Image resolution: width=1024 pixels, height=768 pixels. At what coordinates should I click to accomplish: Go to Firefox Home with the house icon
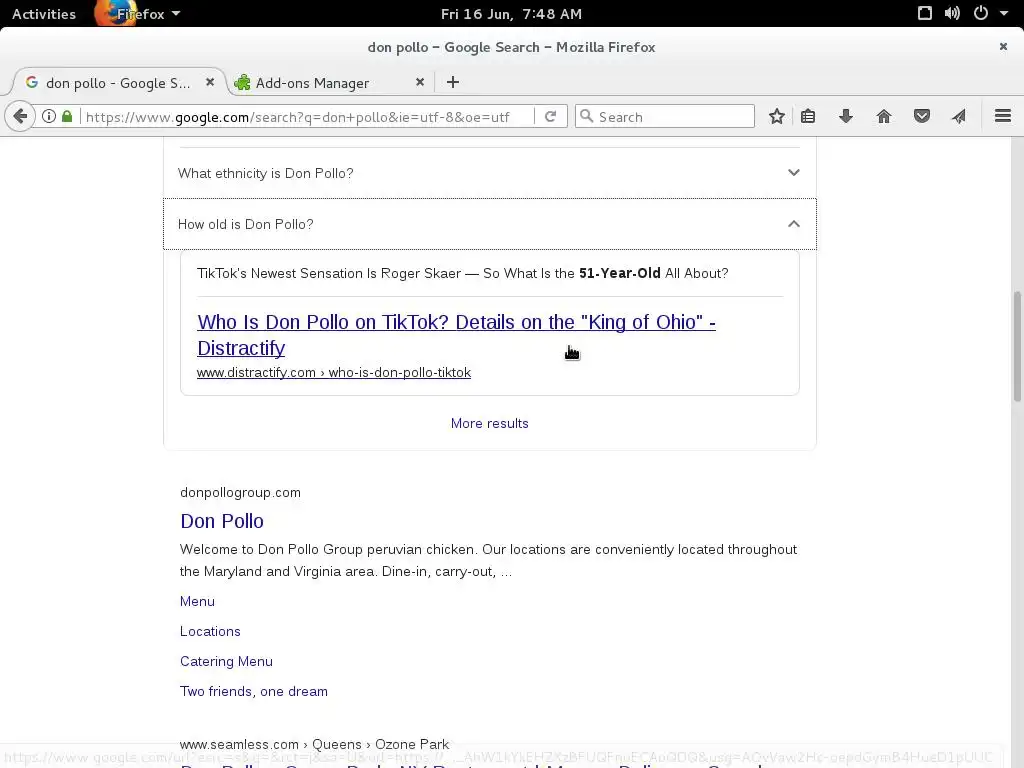884,116
